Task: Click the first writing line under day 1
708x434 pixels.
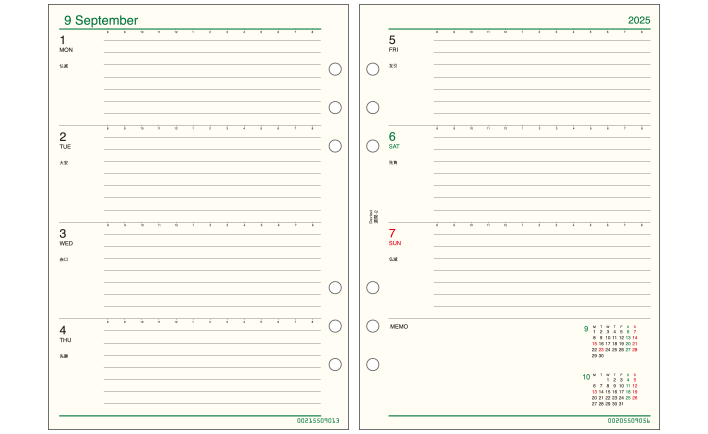Action: click(x=212, y=41)
